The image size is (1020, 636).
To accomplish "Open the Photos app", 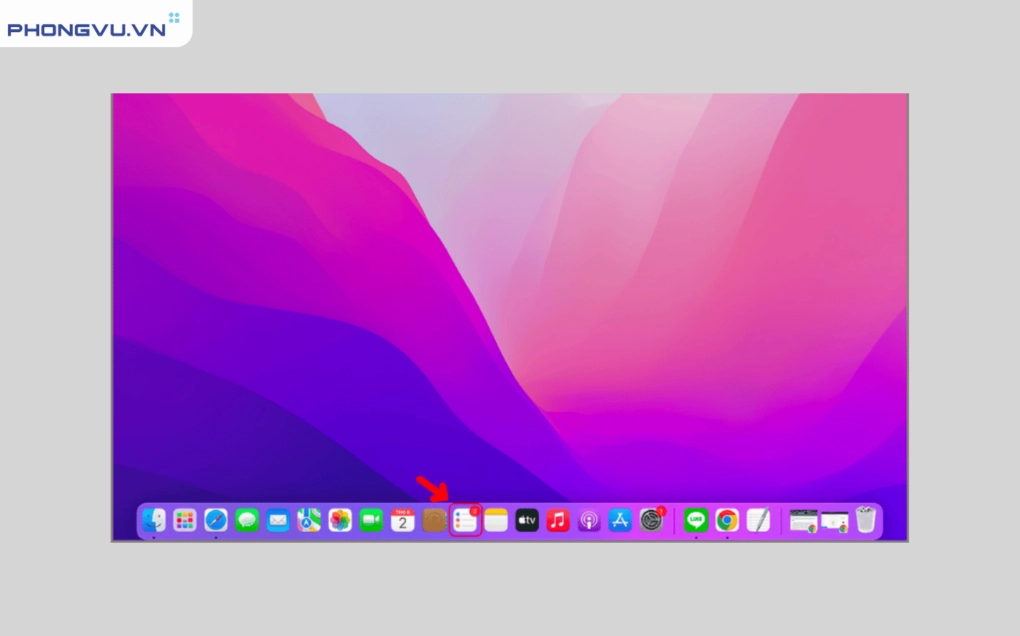I will 340,520.
